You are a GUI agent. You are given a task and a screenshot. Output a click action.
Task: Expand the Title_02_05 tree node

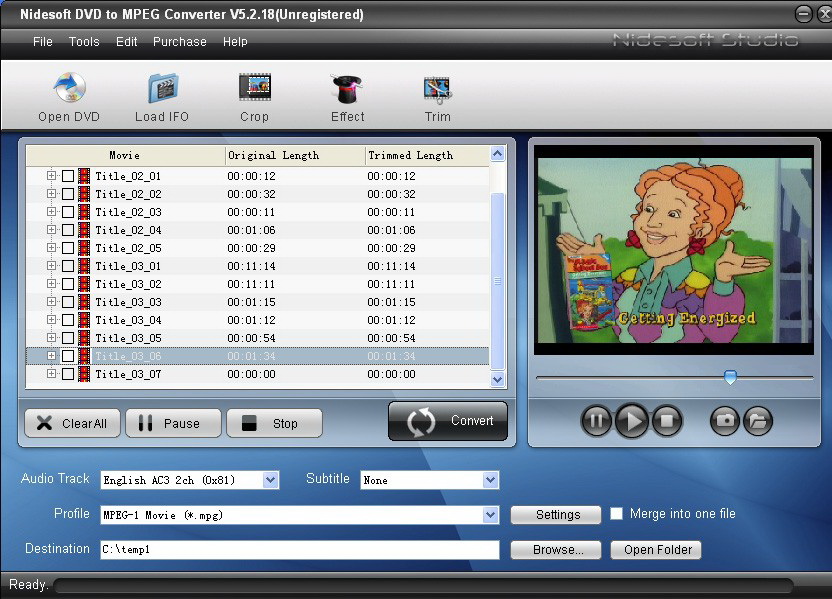[x=51, y=247]
